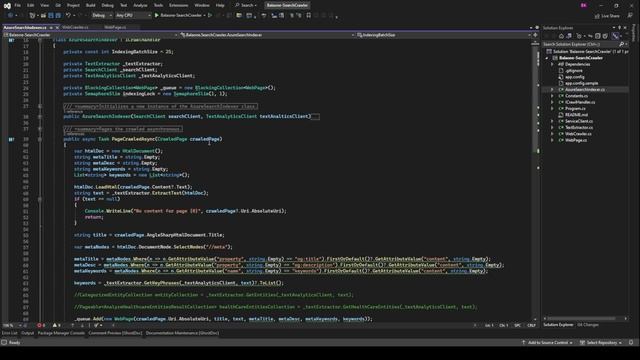Click the Live Share button label
640x360 pixels.
[610, 16]
